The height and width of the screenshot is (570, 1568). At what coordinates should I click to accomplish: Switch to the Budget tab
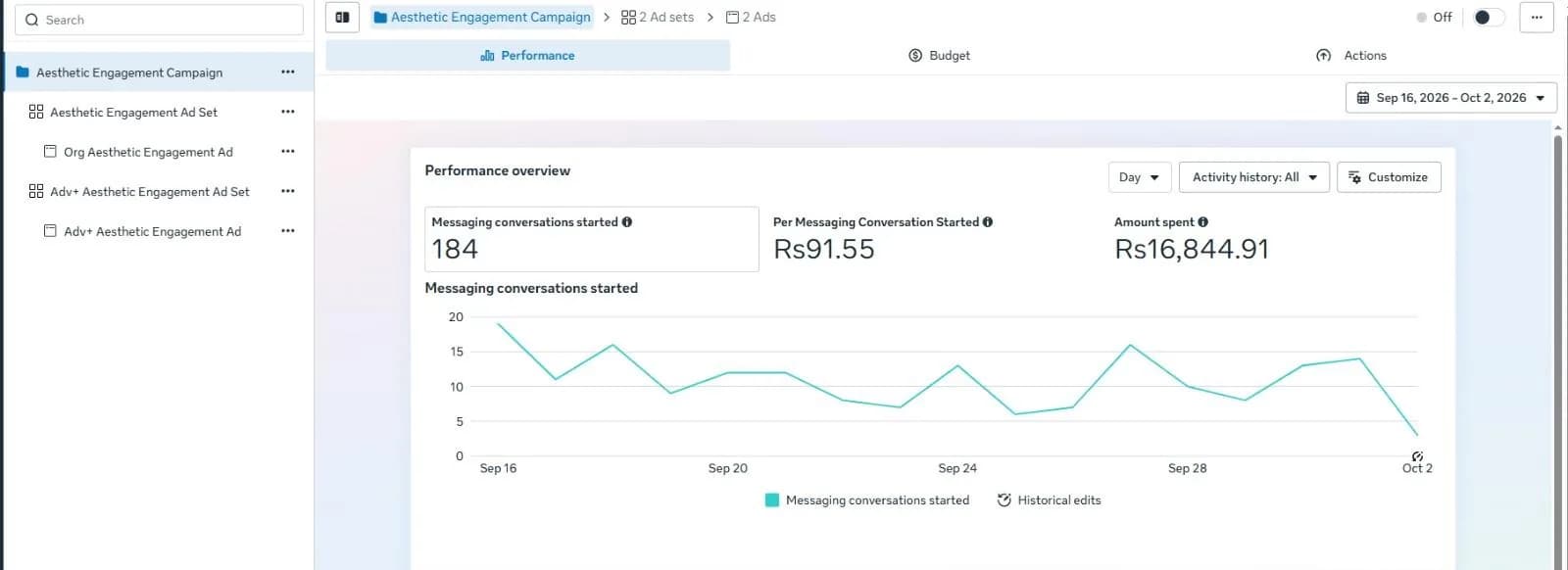[x=939, y=56]
